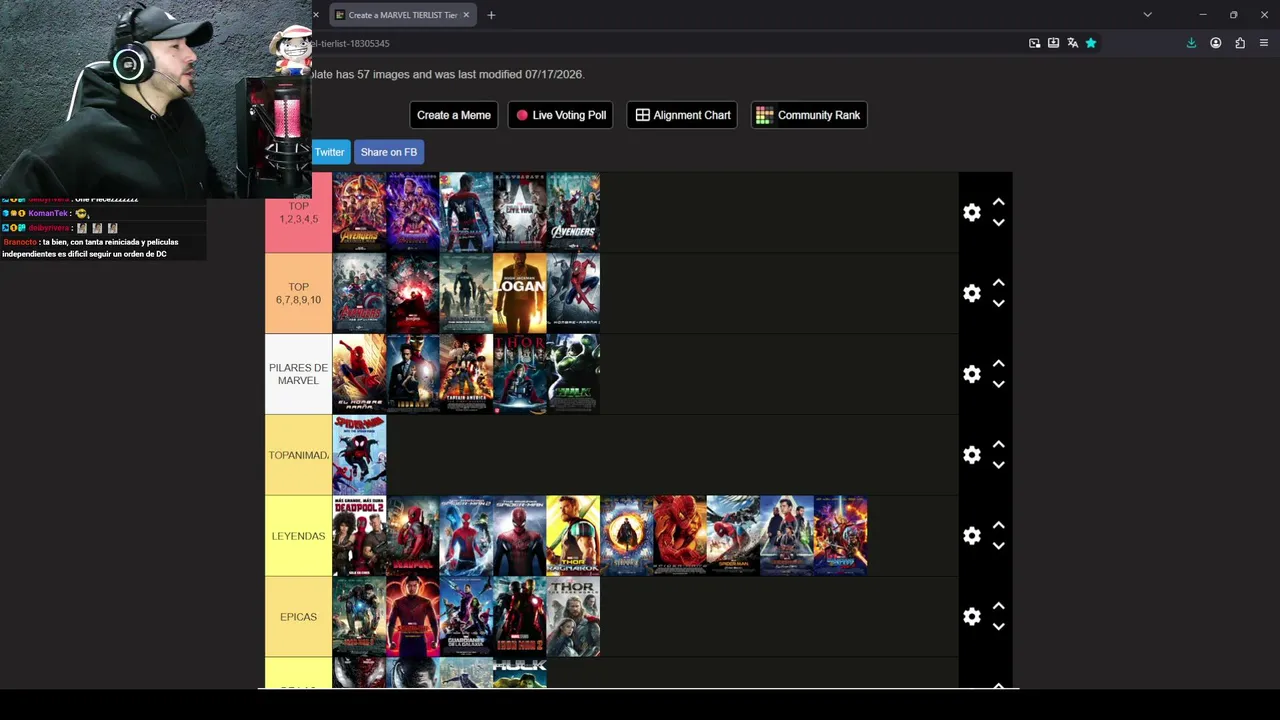1280x720 pixels.
Task: Open the Alignment Chart
Action: coord(683,115)
